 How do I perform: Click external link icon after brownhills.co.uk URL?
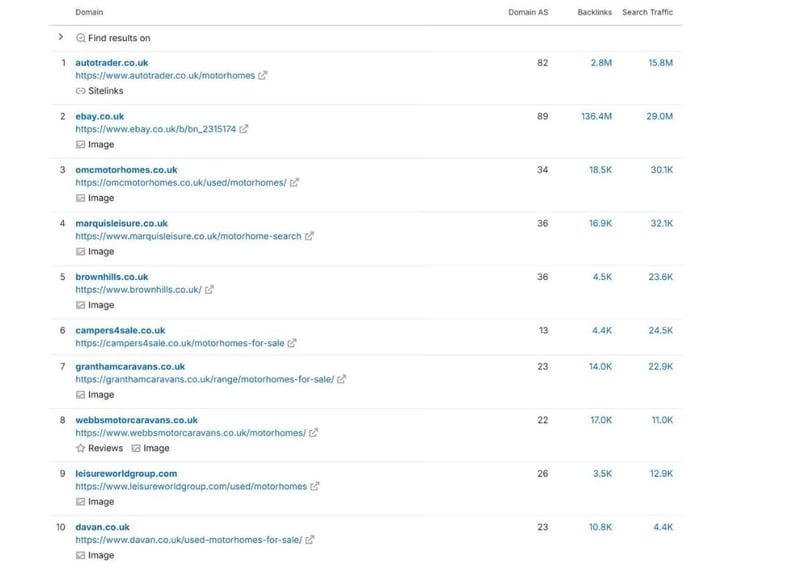(x=209, y=289)
